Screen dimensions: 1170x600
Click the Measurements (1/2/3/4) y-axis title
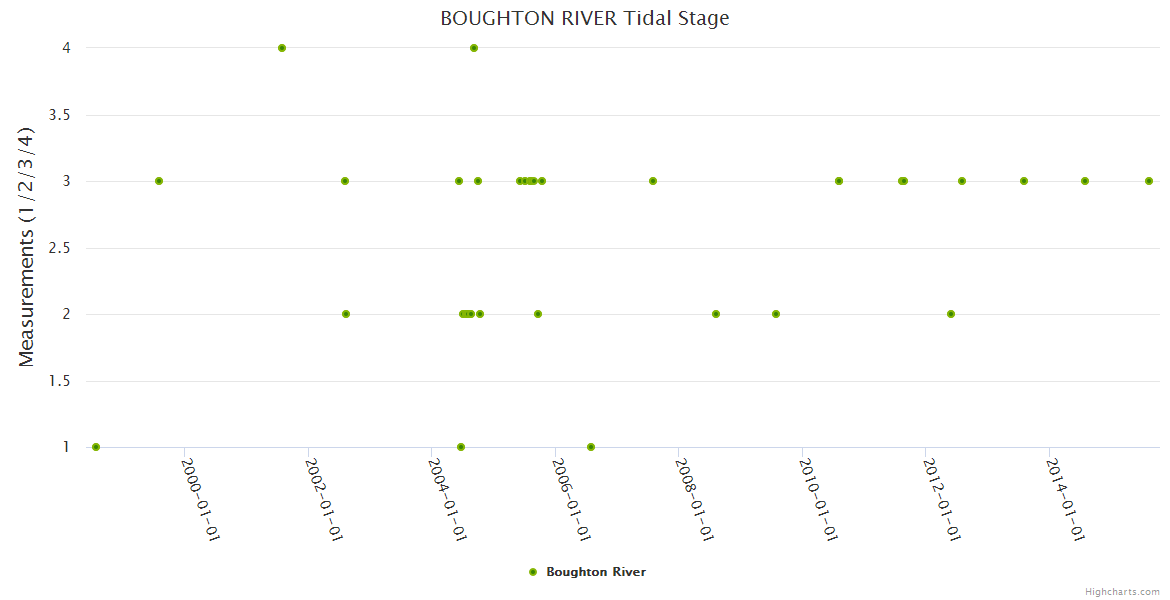click(27, 247)
